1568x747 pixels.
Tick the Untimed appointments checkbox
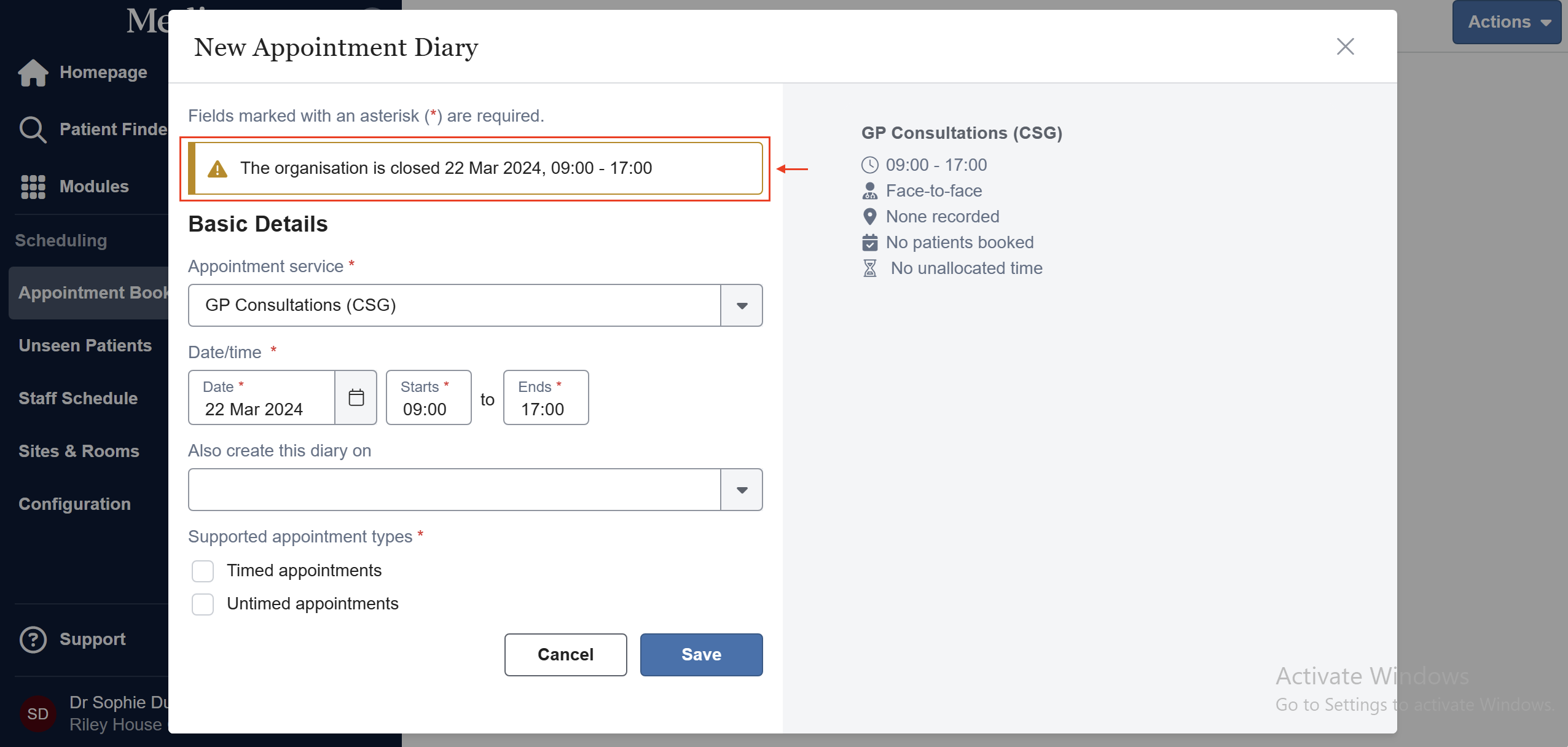pyautogui.click(x=203, y=604)
